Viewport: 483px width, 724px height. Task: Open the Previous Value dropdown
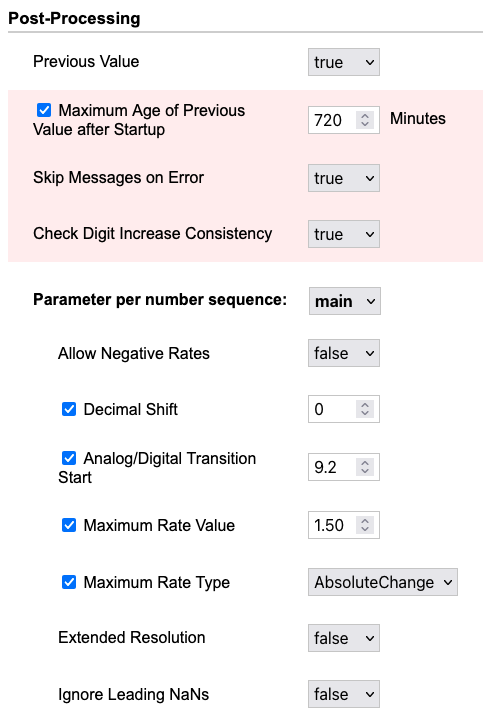click(x=344, y=62)
